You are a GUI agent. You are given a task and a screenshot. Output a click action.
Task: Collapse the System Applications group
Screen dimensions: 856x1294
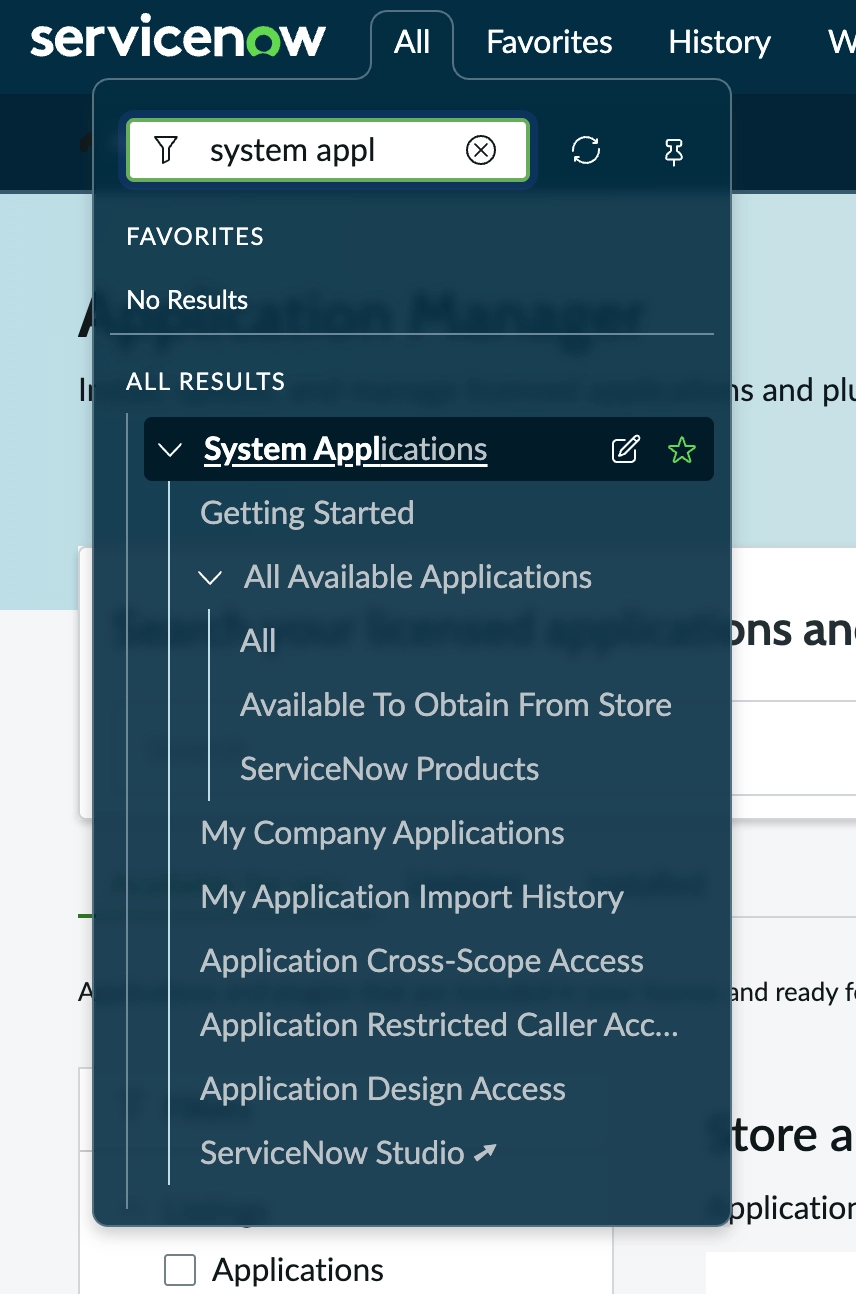(x=170, y=450)
